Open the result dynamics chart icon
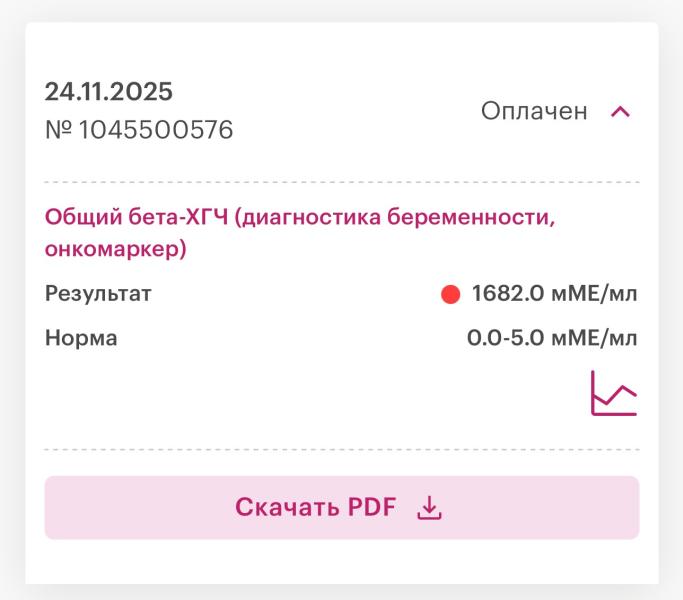 [x=613, y=393]
